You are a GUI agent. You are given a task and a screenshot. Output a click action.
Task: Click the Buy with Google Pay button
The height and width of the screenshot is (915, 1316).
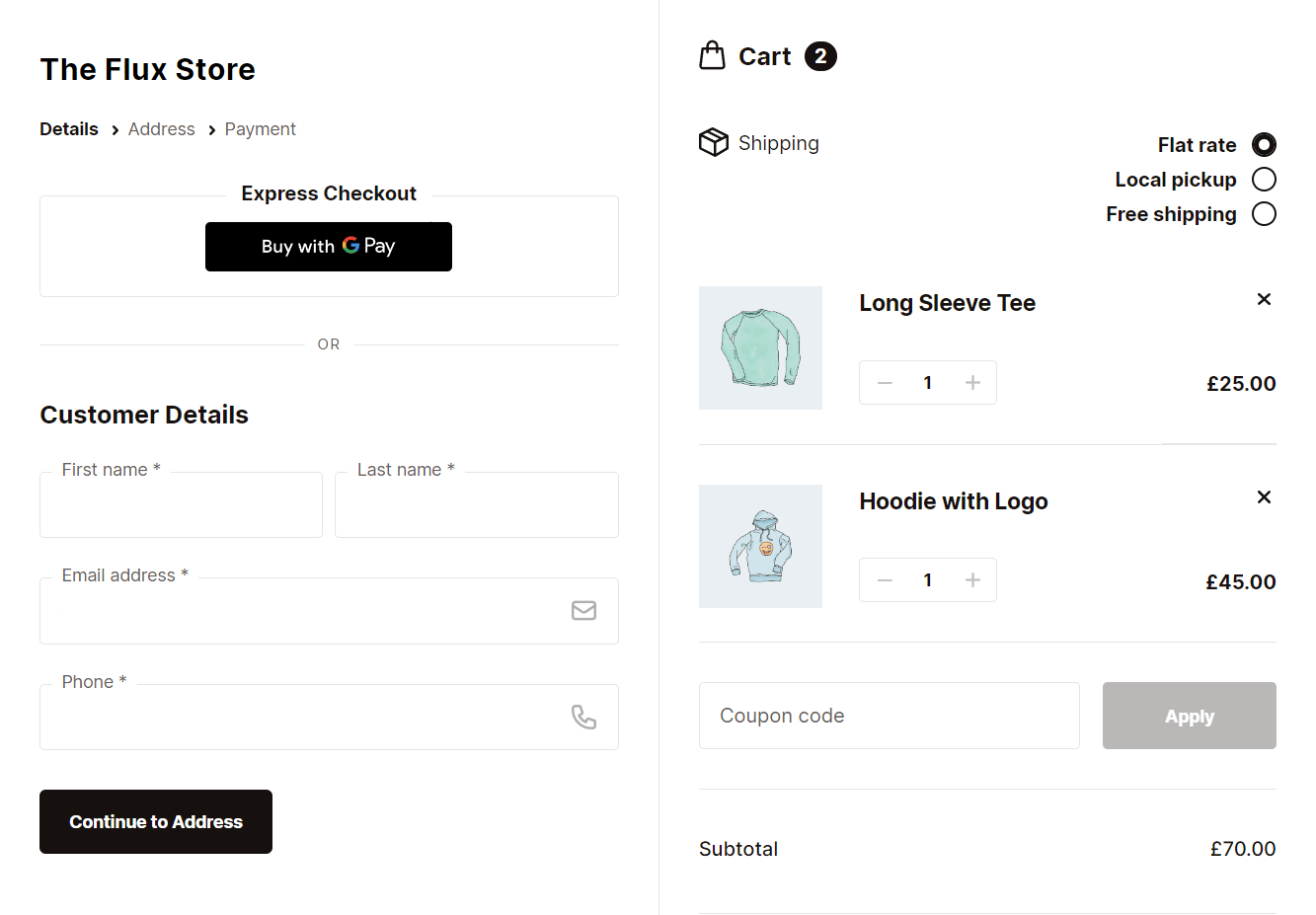(x=329, y=246)
